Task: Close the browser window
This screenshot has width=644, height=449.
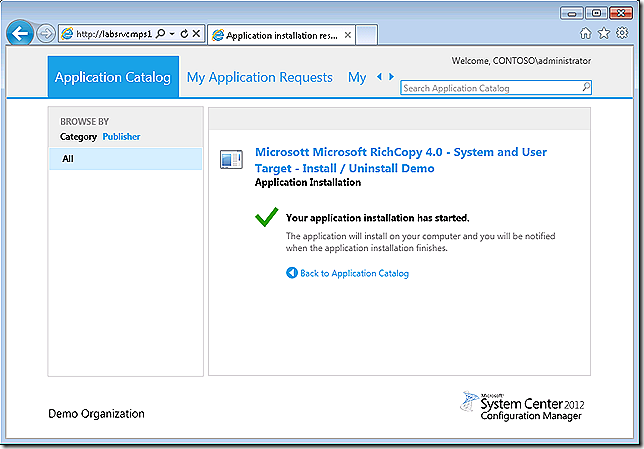Action: click(x=621, y=14)
